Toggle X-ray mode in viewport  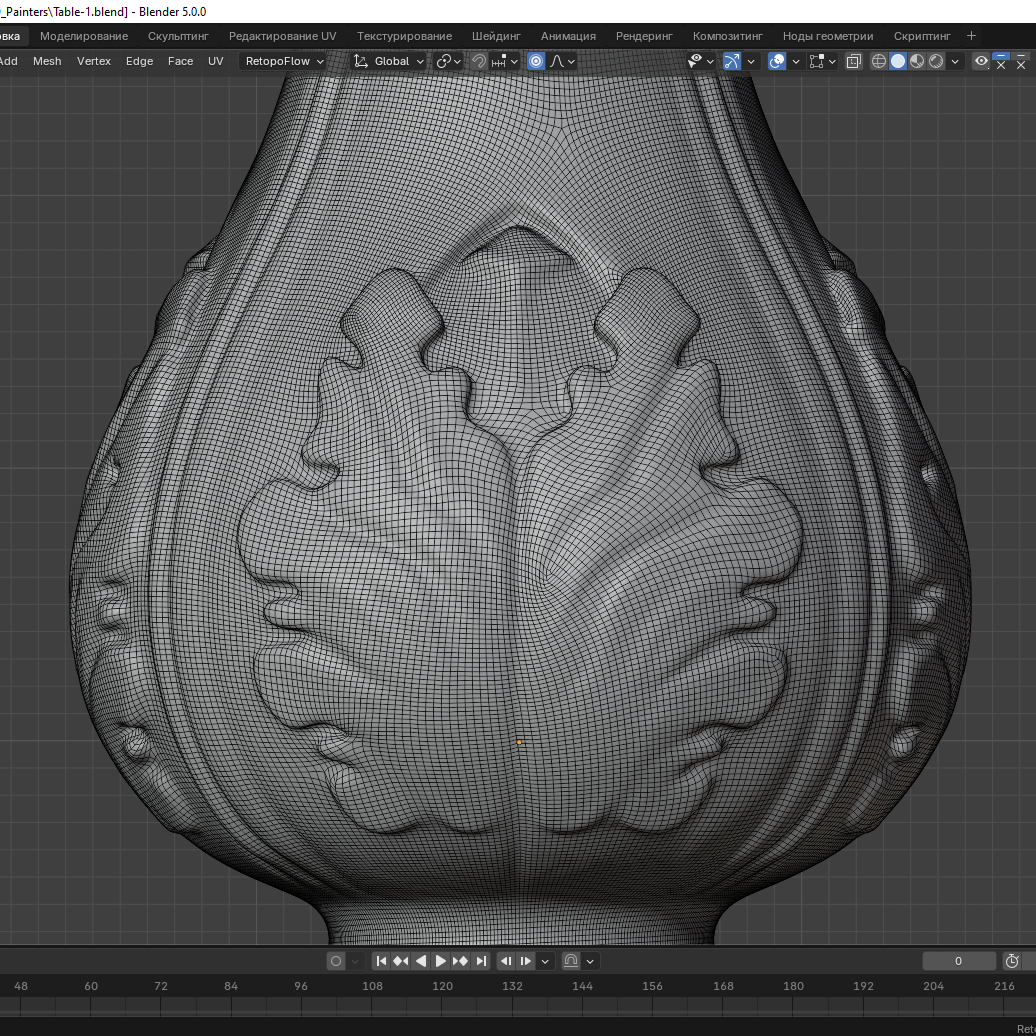pos(853,61)
